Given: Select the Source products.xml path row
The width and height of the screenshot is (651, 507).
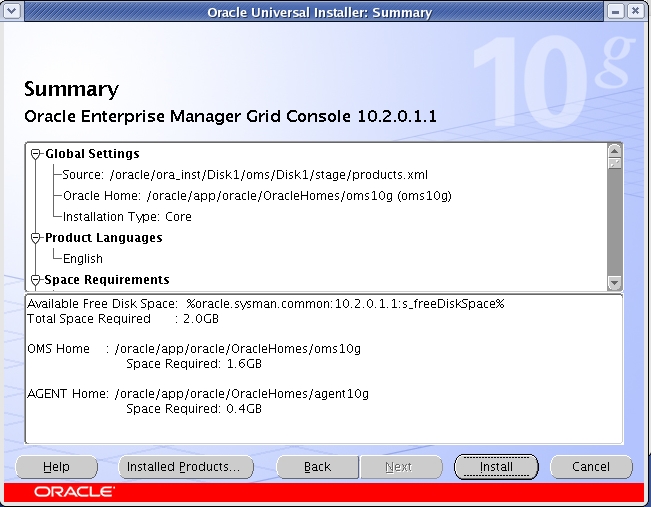Looking at the screenshot, I should point(245,175).
